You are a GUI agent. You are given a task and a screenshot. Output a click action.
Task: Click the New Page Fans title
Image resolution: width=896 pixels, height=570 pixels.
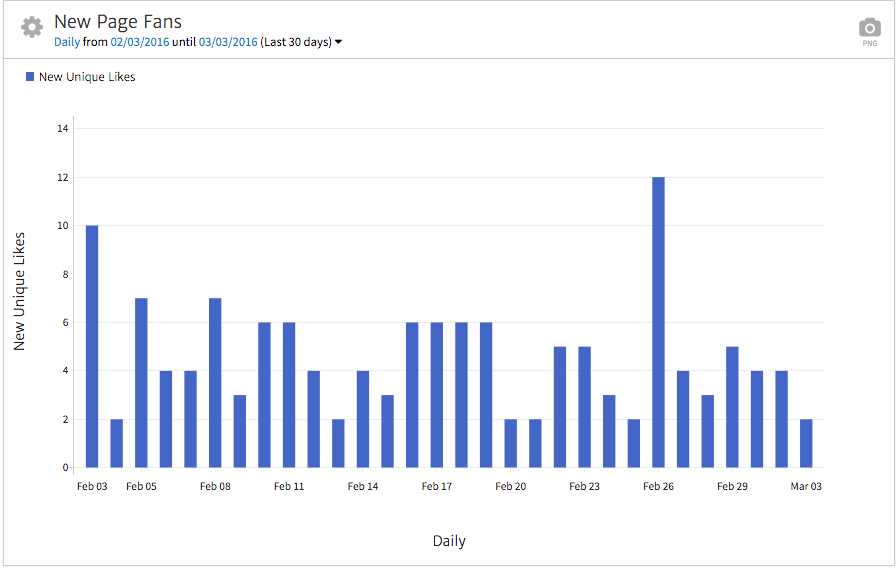coord(118,21)
